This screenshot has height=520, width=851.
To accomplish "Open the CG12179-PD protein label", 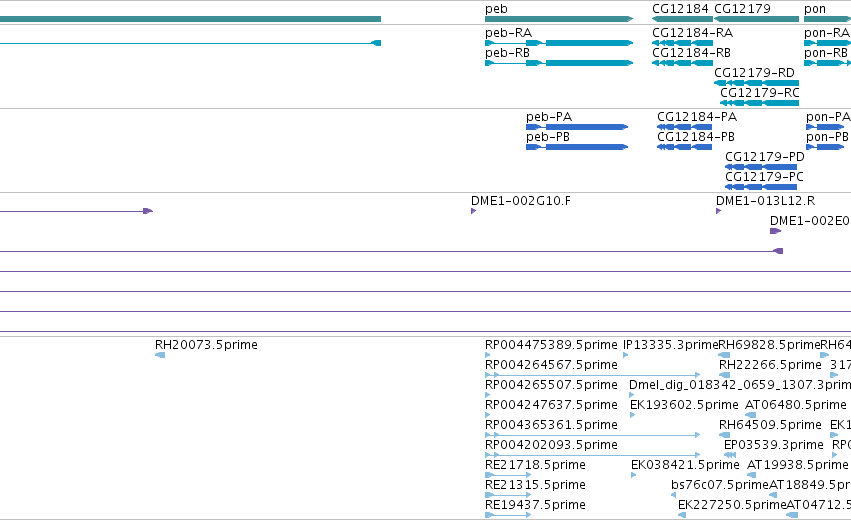I will tap(765, 157).
